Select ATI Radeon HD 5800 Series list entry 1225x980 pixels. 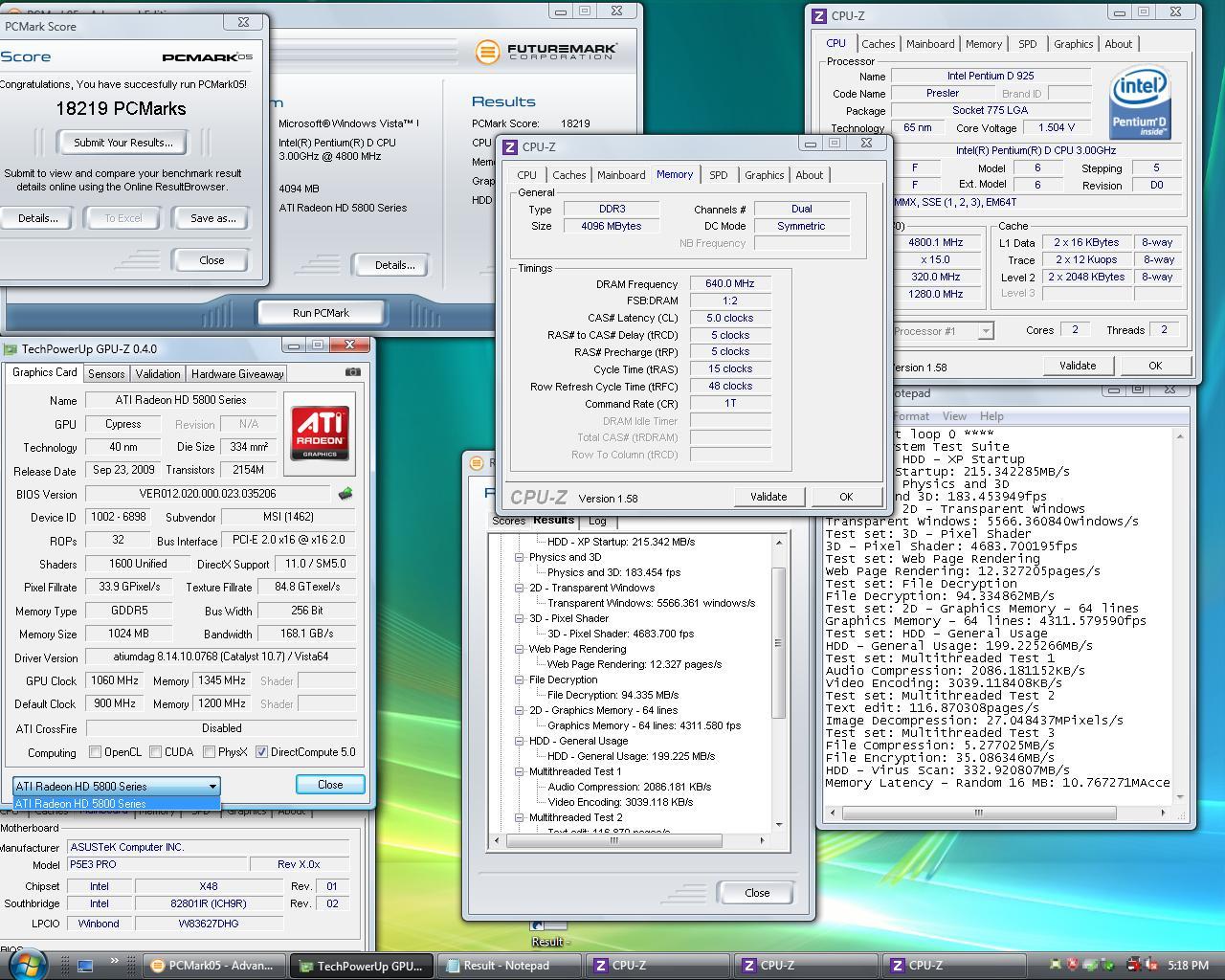point(117,804)
